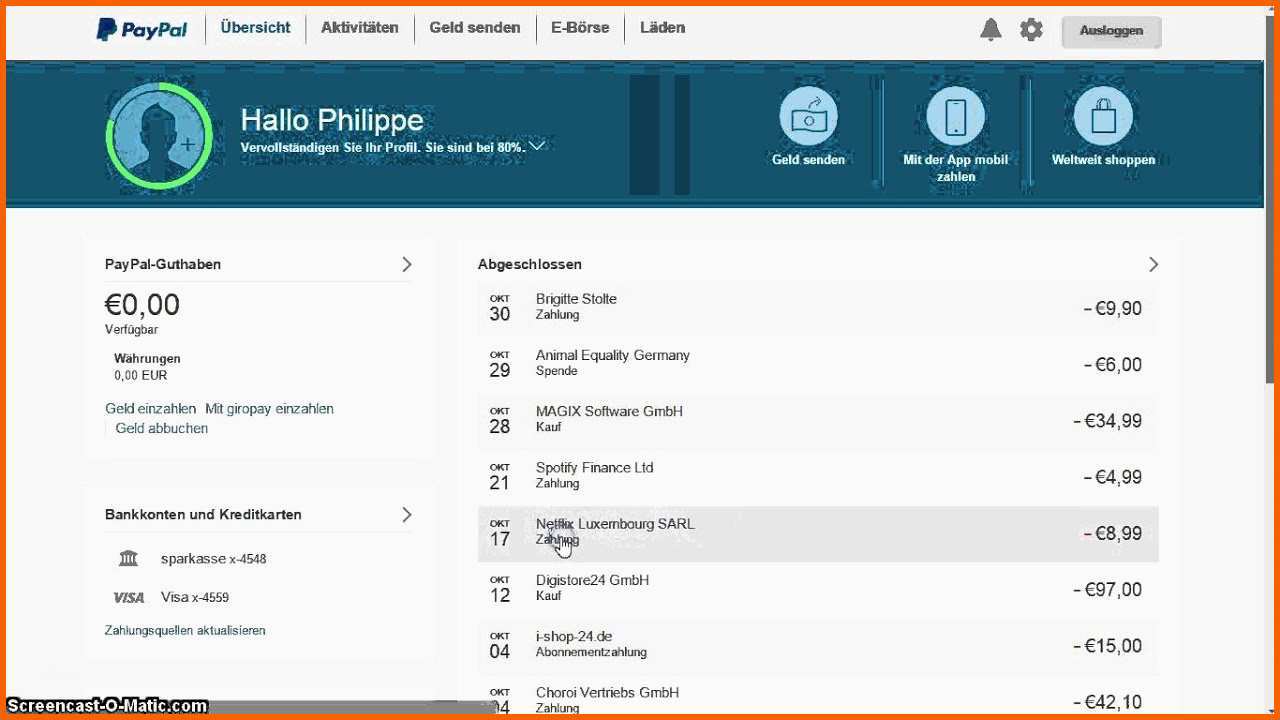1280x720 pixels.
Task: Open the notifications bell icon
Action: tap(990, 29)
